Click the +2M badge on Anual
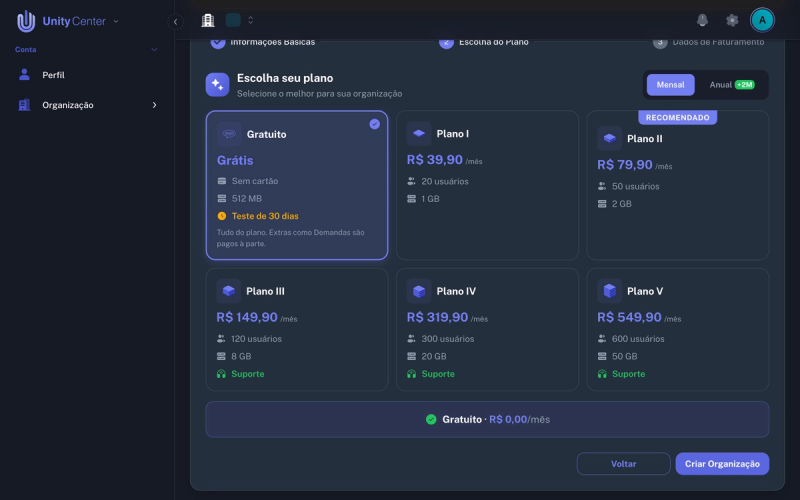This screenshot has width=800, height=500. pyautogui.click(x=744, y=85)
